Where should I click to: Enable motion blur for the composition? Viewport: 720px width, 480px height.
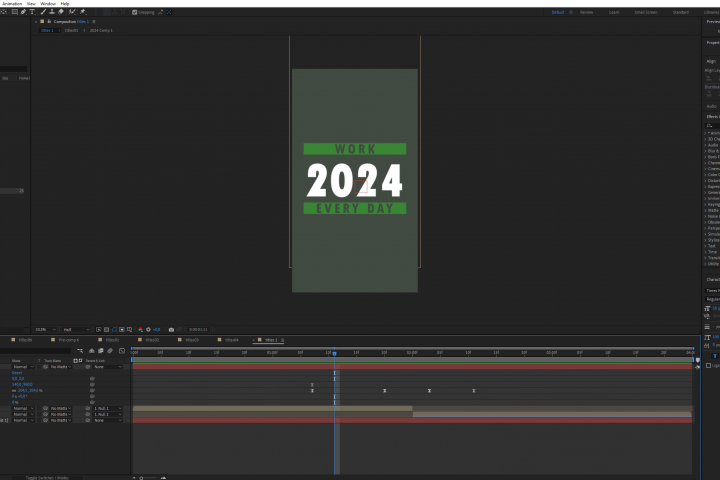(110, 351)
